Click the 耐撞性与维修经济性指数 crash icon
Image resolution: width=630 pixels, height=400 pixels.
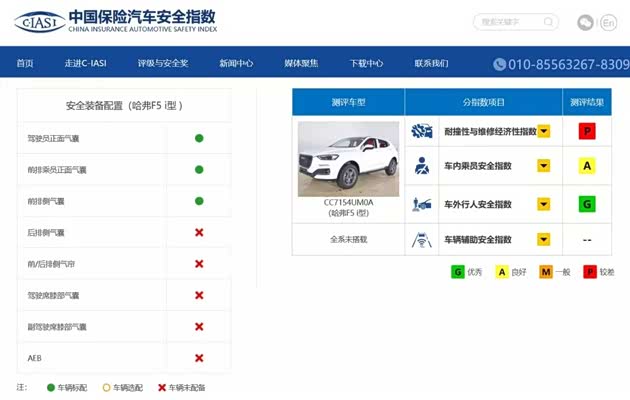coord(423,131)
